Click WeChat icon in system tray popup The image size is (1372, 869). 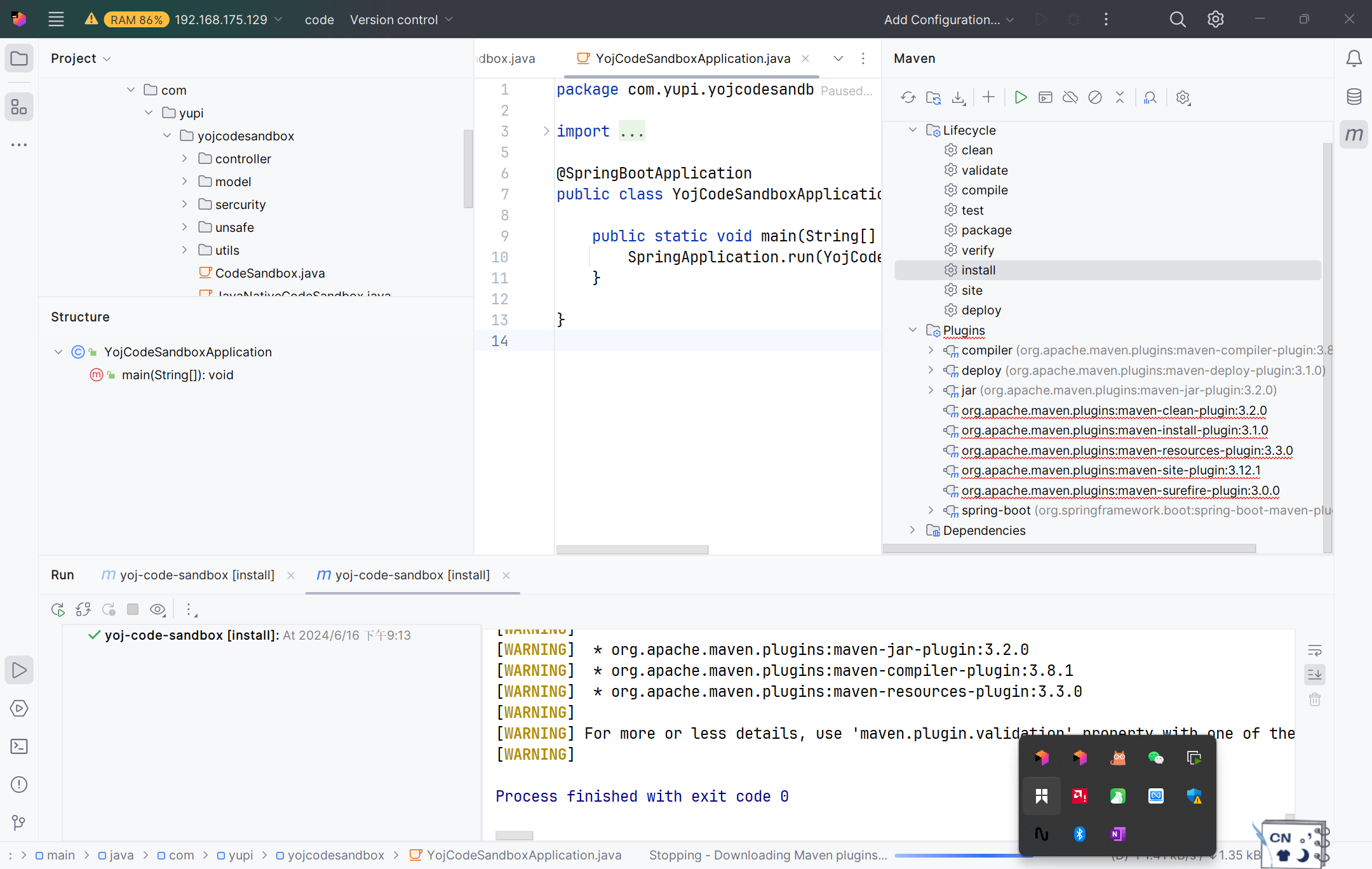point(1156,758)
